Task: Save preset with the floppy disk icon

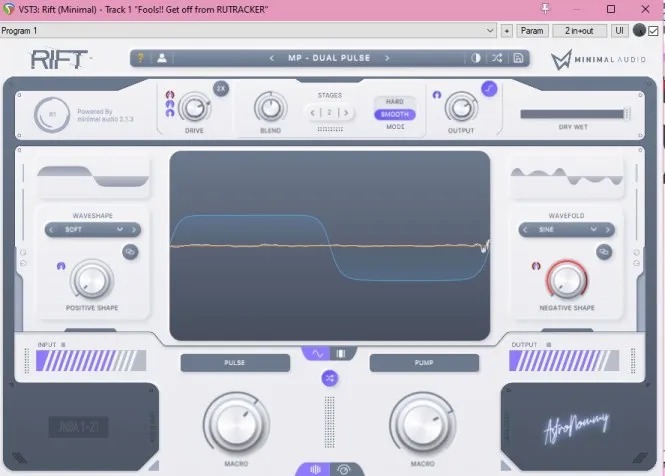Action: tap(518, 58)
